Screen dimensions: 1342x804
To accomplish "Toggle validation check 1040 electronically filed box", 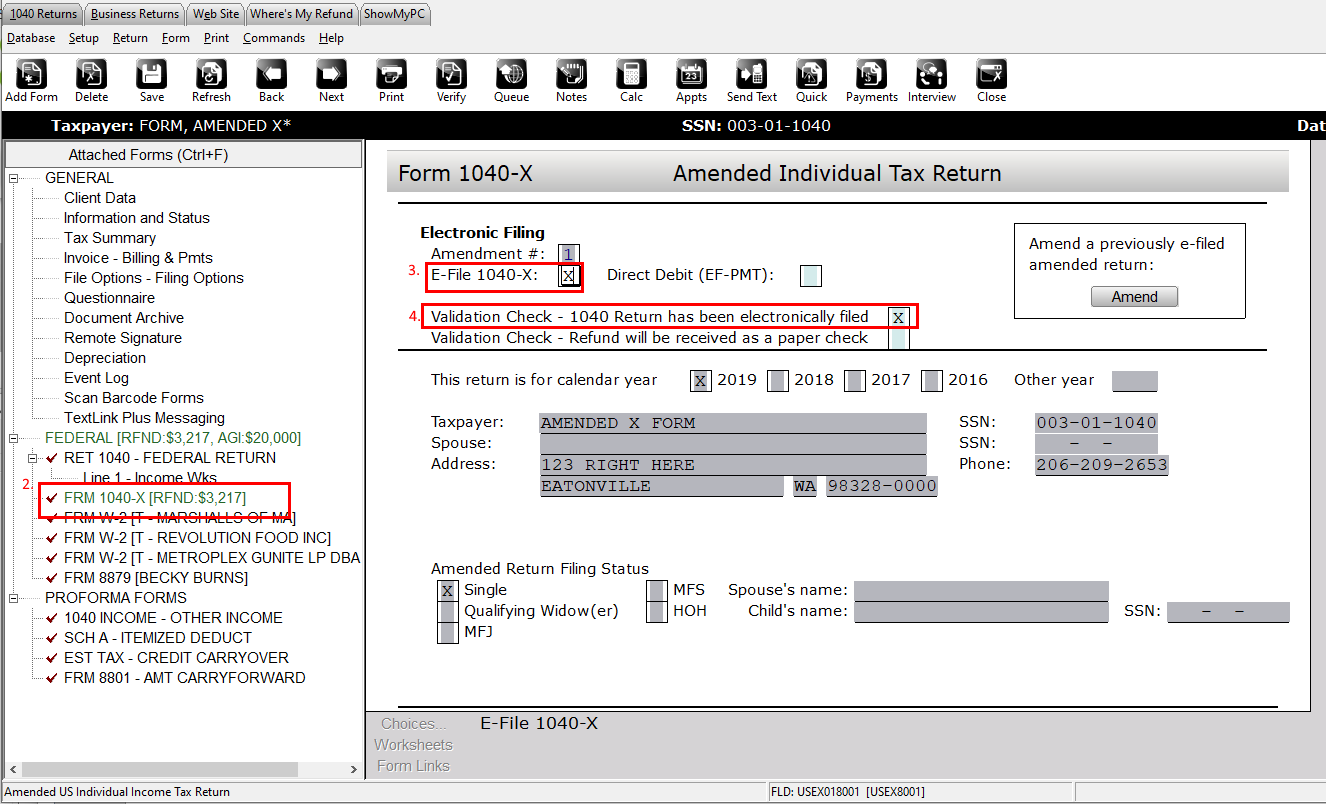I will click(x=899, y=317).
